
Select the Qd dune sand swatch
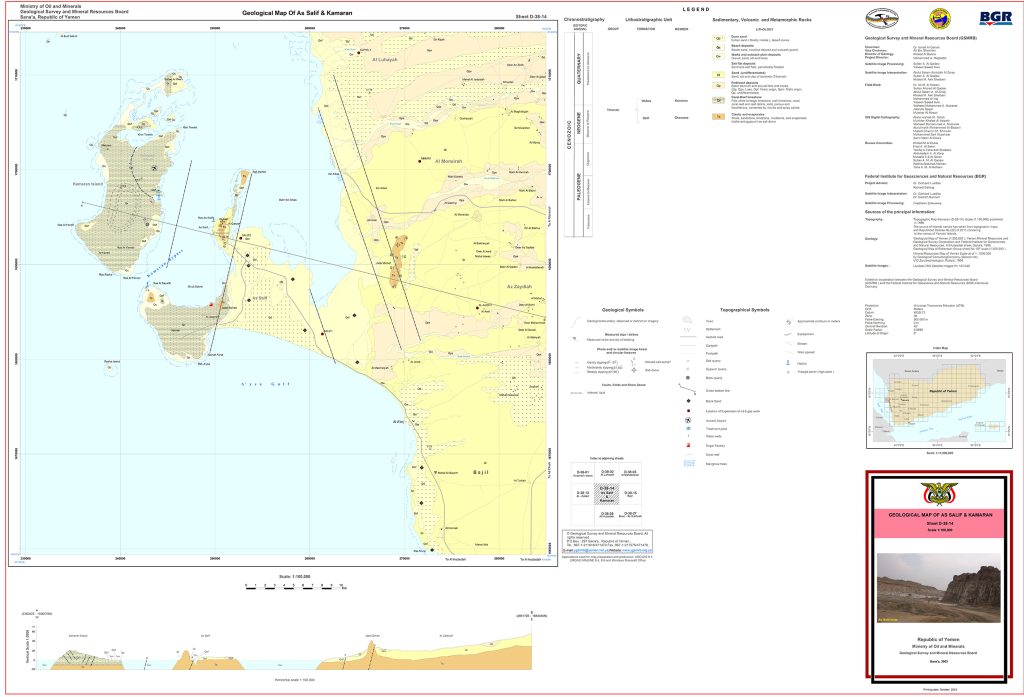tap(720, 36)
